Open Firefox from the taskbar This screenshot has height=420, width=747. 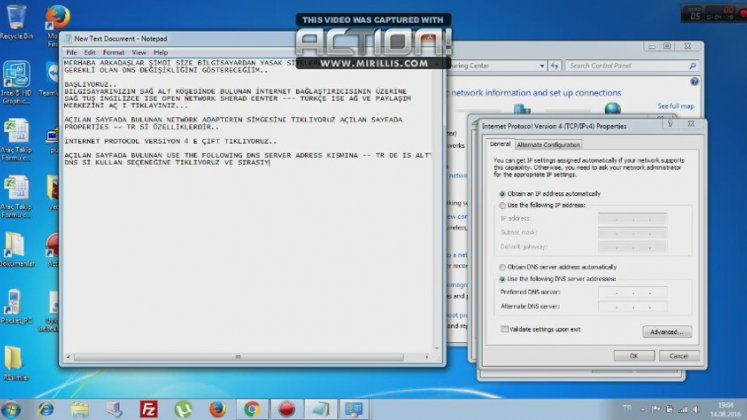[x=218, y=410]
